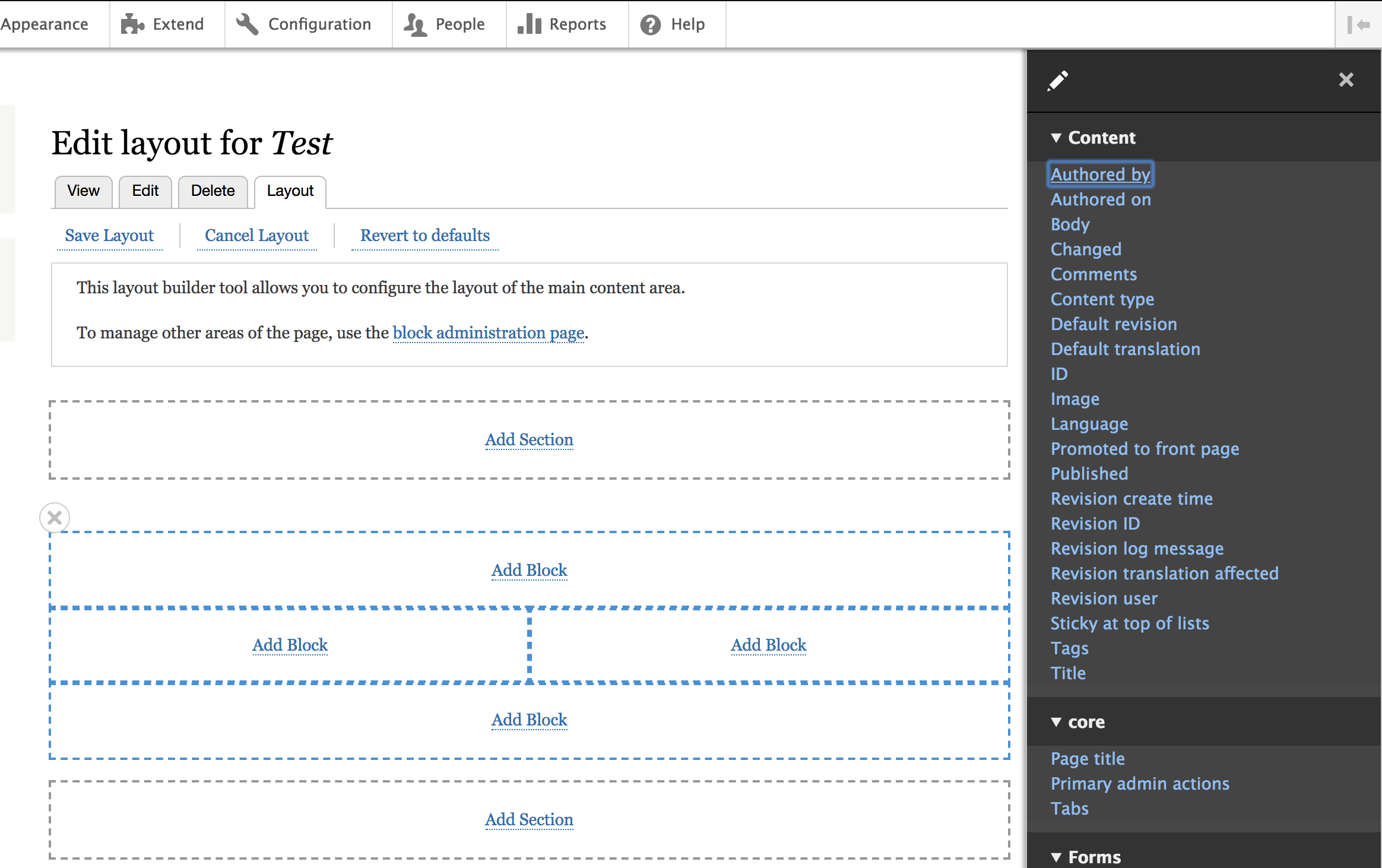Click Revert to defaults
Viewport: 1382px width, 868px height.
pos(424,235)
